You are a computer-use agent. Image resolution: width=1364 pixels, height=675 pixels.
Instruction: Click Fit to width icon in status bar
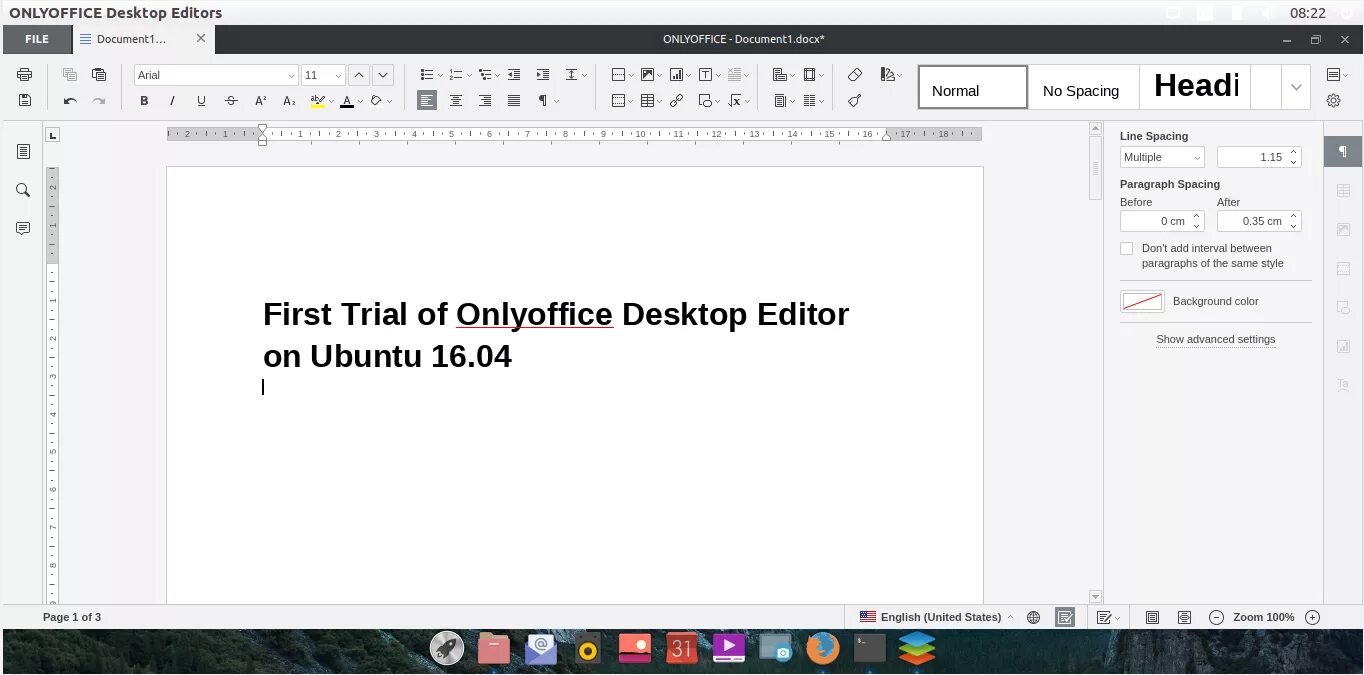[1185, 617]
